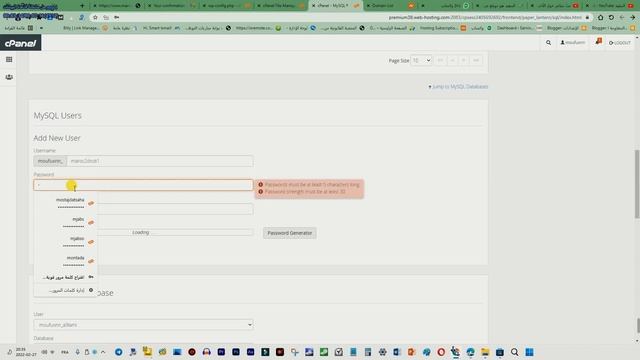Open manage passwords option in autofill popup
640x360 pixels.
point(65,290)
